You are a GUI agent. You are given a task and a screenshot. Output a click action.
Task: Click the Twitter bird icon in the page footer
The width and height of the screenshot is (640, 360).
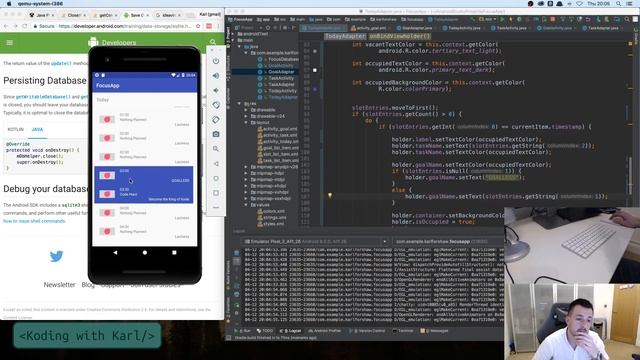[x=56, y=256]
